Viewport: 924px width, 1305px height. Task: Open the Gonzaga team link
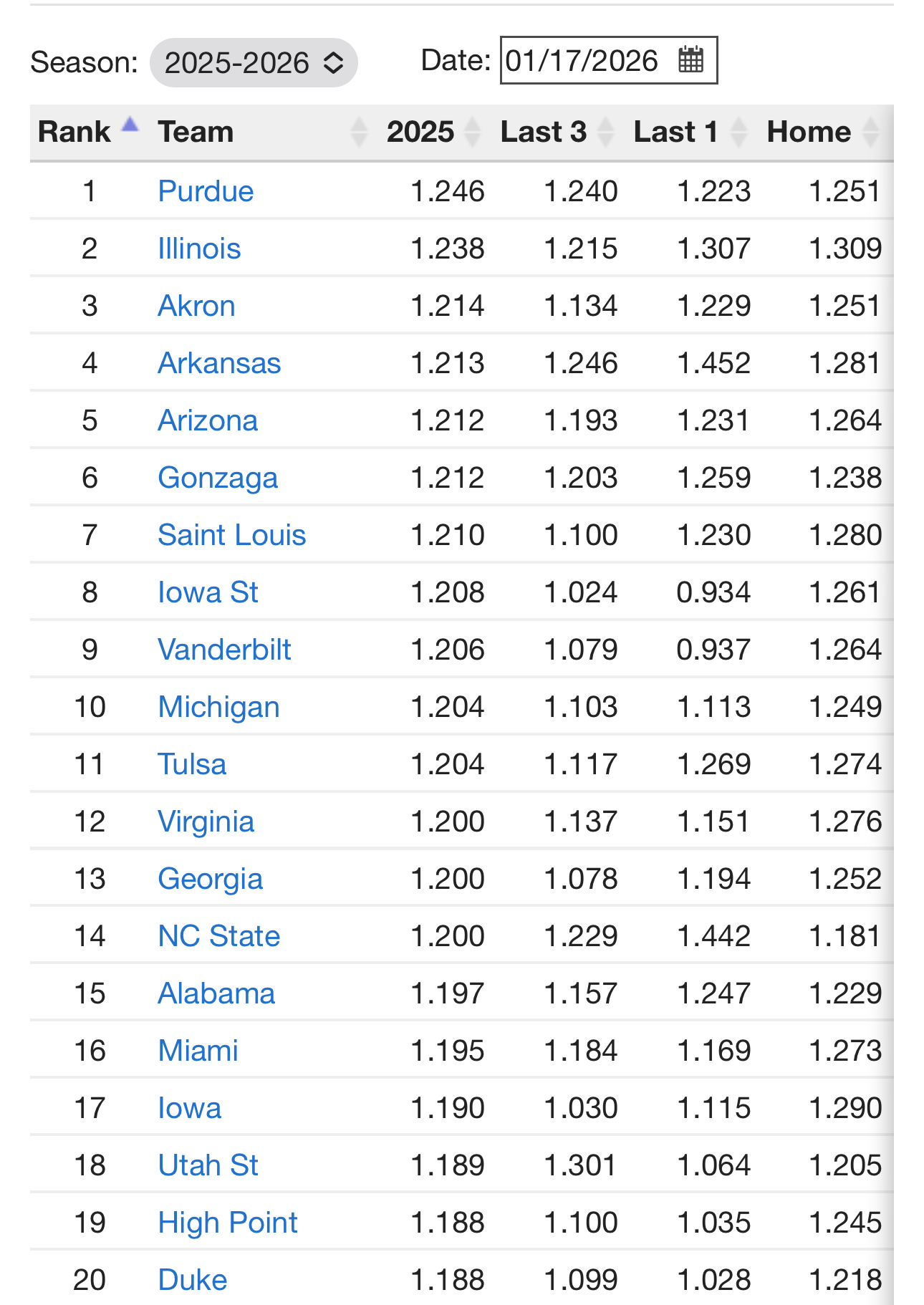(x=218, y=478)
